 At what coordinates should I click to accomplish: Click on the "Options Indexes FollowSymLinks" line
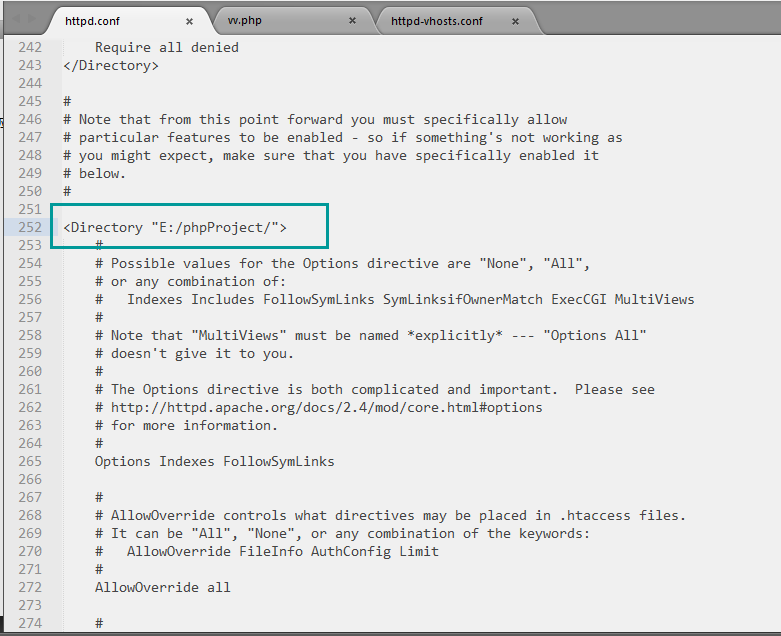pyautogui.click(x=215, y=461)
